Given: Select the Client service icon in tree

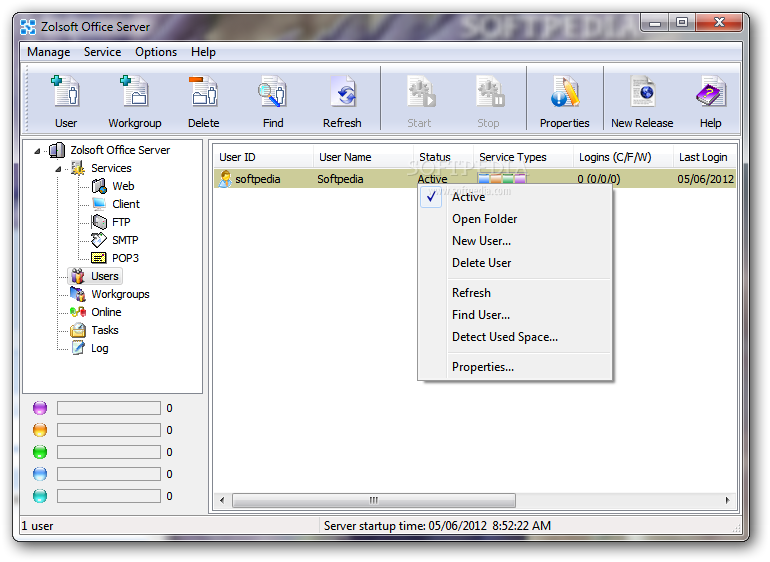Looking at the screenshot, I should click(x=99, y=203).
